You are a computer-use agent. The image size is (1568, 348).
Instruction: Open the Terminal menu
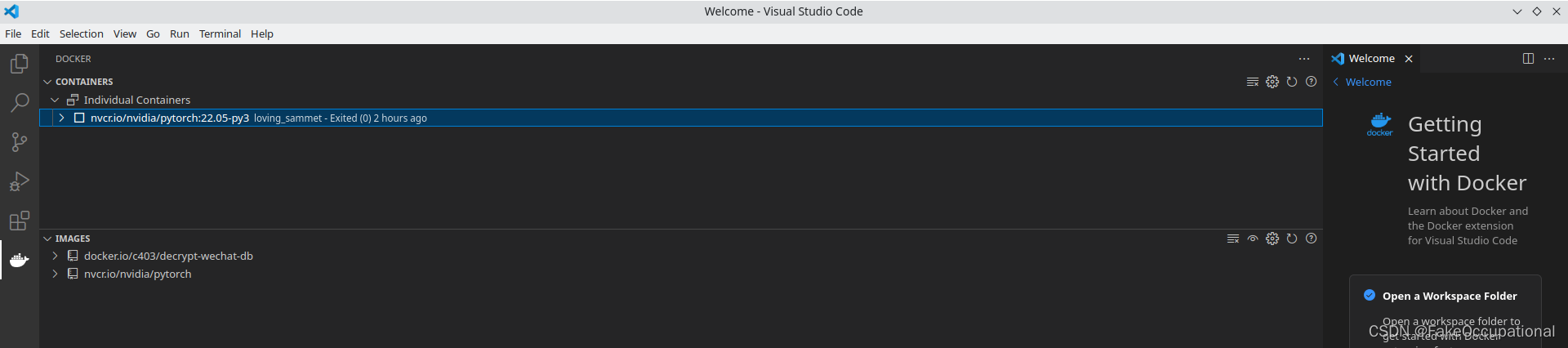220,33
